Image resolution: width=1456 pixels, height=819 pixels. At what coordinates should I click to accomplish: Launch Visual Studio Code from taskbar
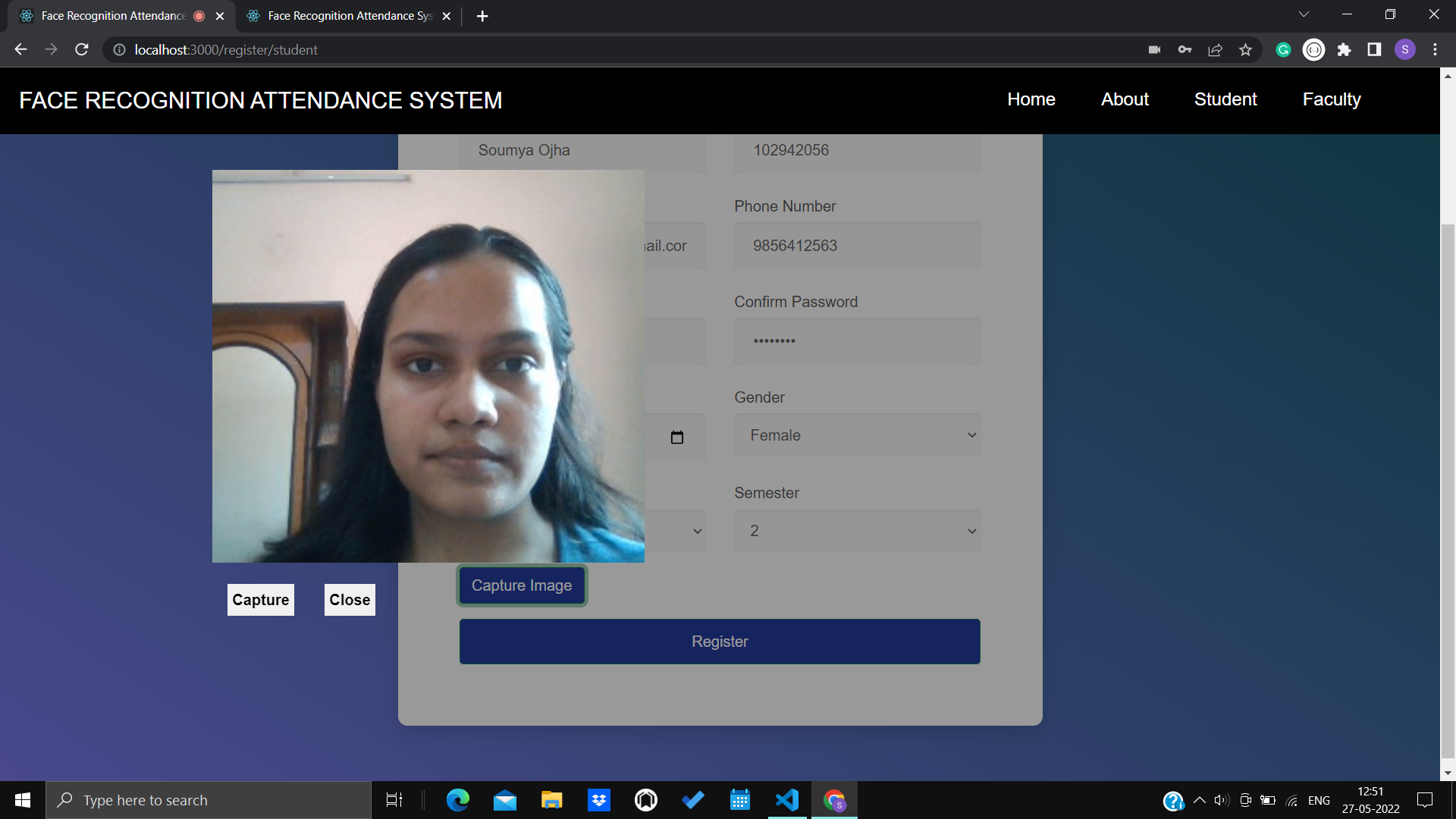787,800
